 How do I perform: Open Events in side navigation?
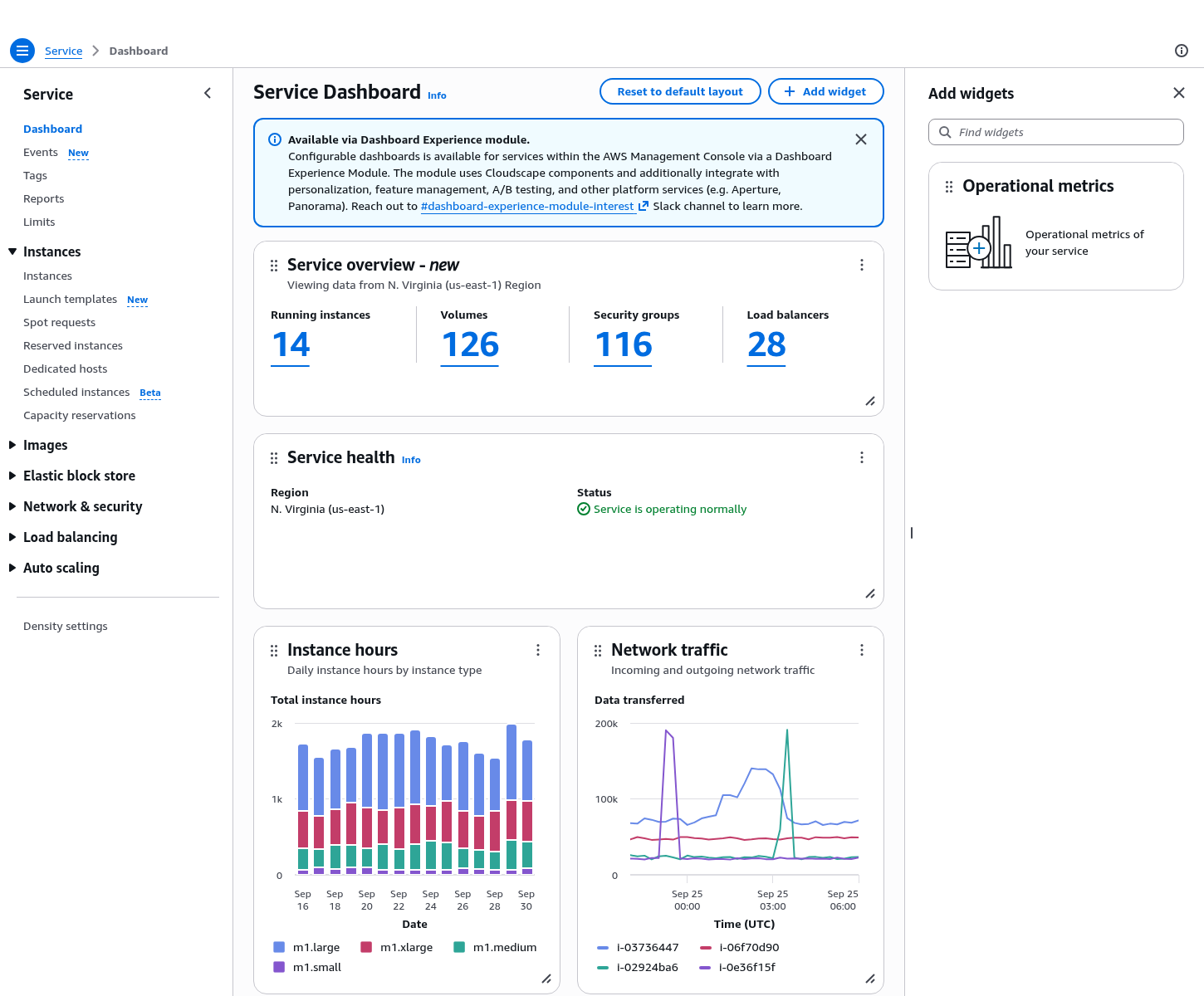point(41,152)
